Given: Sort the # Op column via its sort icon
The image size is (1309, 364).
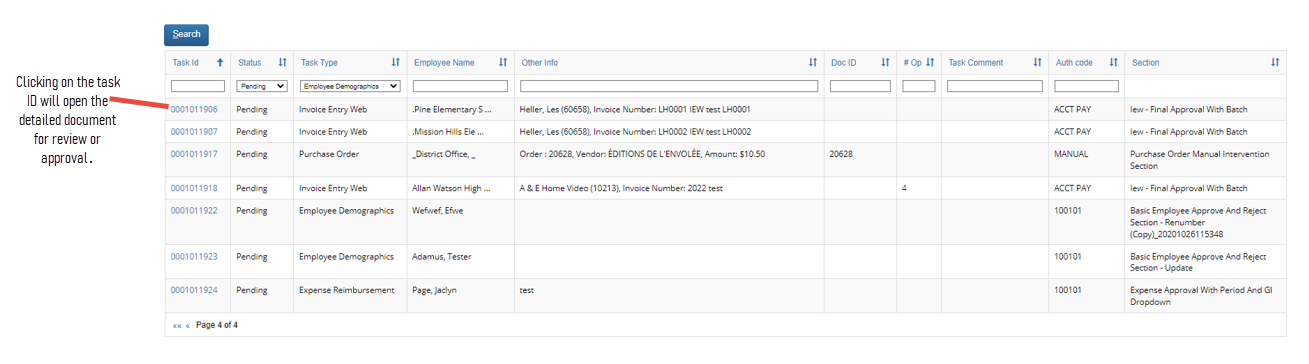Looking at the screenshot, I should [x=930, y=62].
